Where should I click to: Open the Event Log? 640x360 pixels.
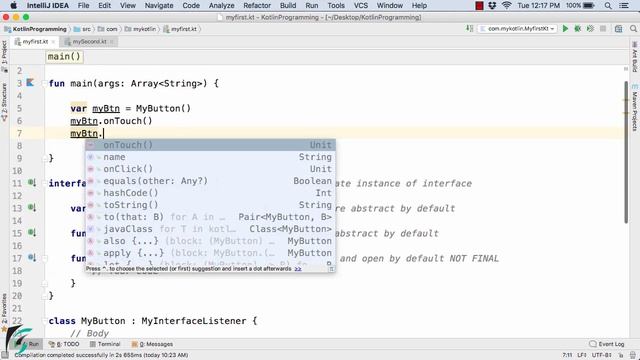(607, 344)
